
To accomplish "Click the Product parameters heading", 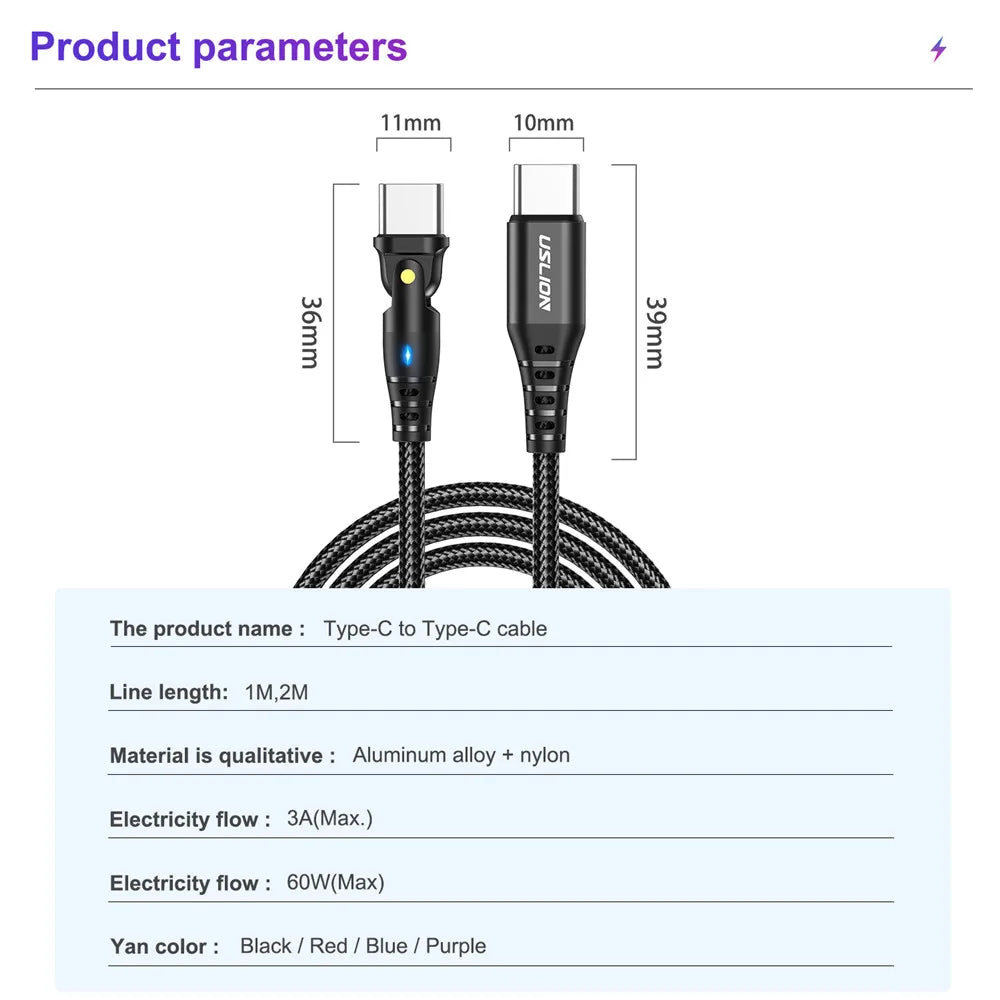I will (x=218, y=47).
